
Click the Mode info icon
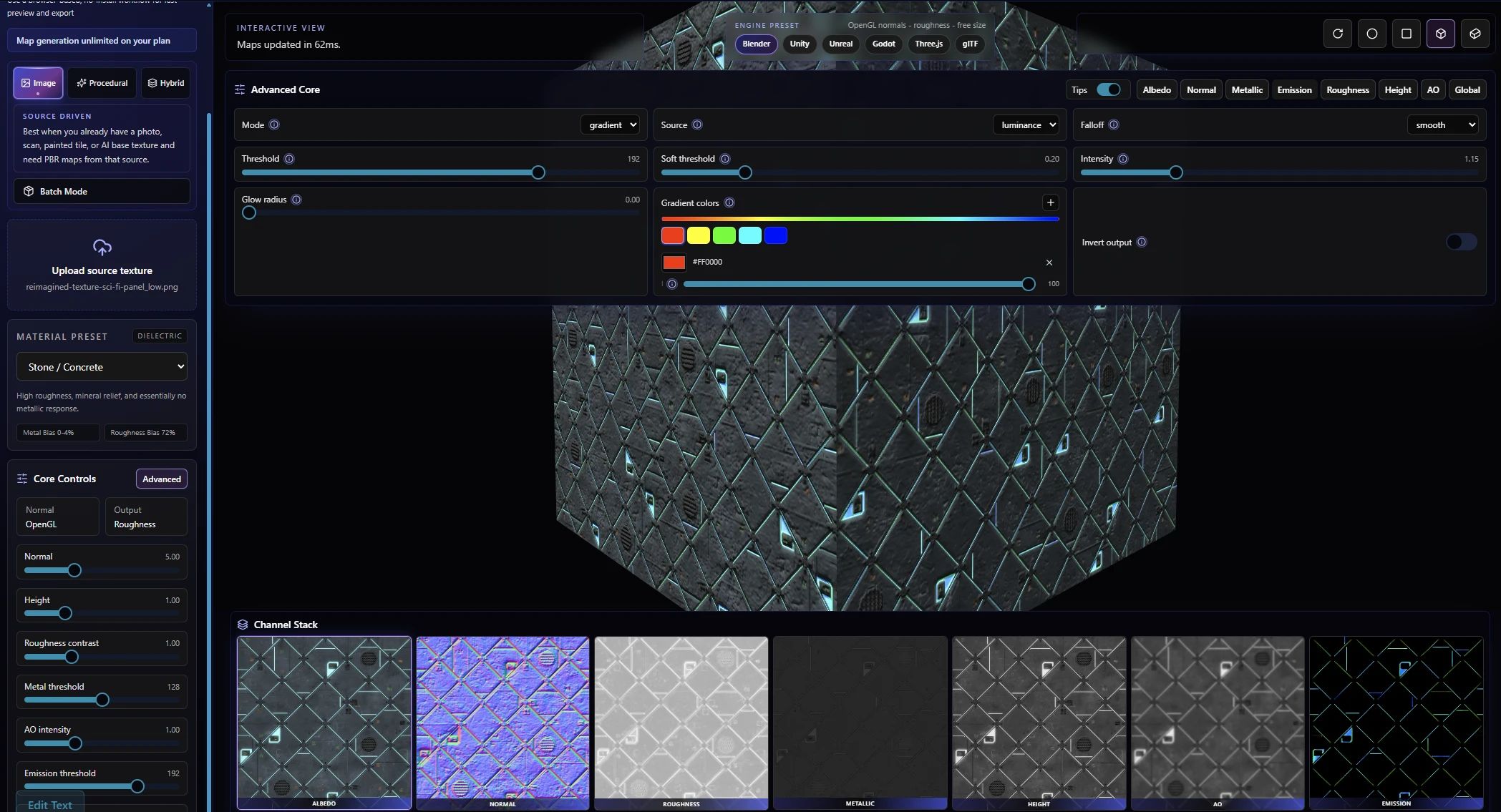[x=274, y=124]
